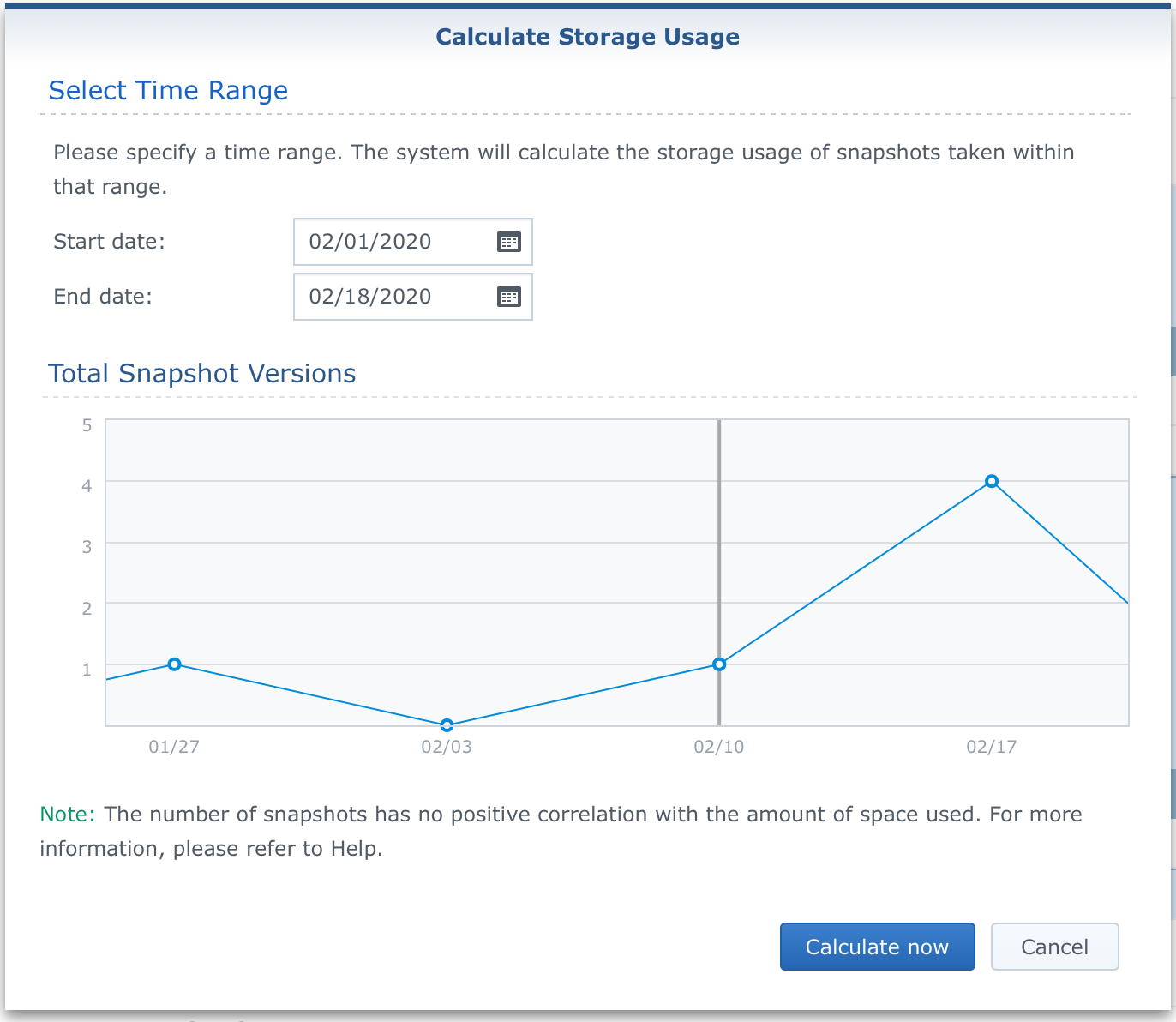This screenshot has height=1022, width=1176.
Task: Open calendar picker for End date
Action: coord(509,297)
